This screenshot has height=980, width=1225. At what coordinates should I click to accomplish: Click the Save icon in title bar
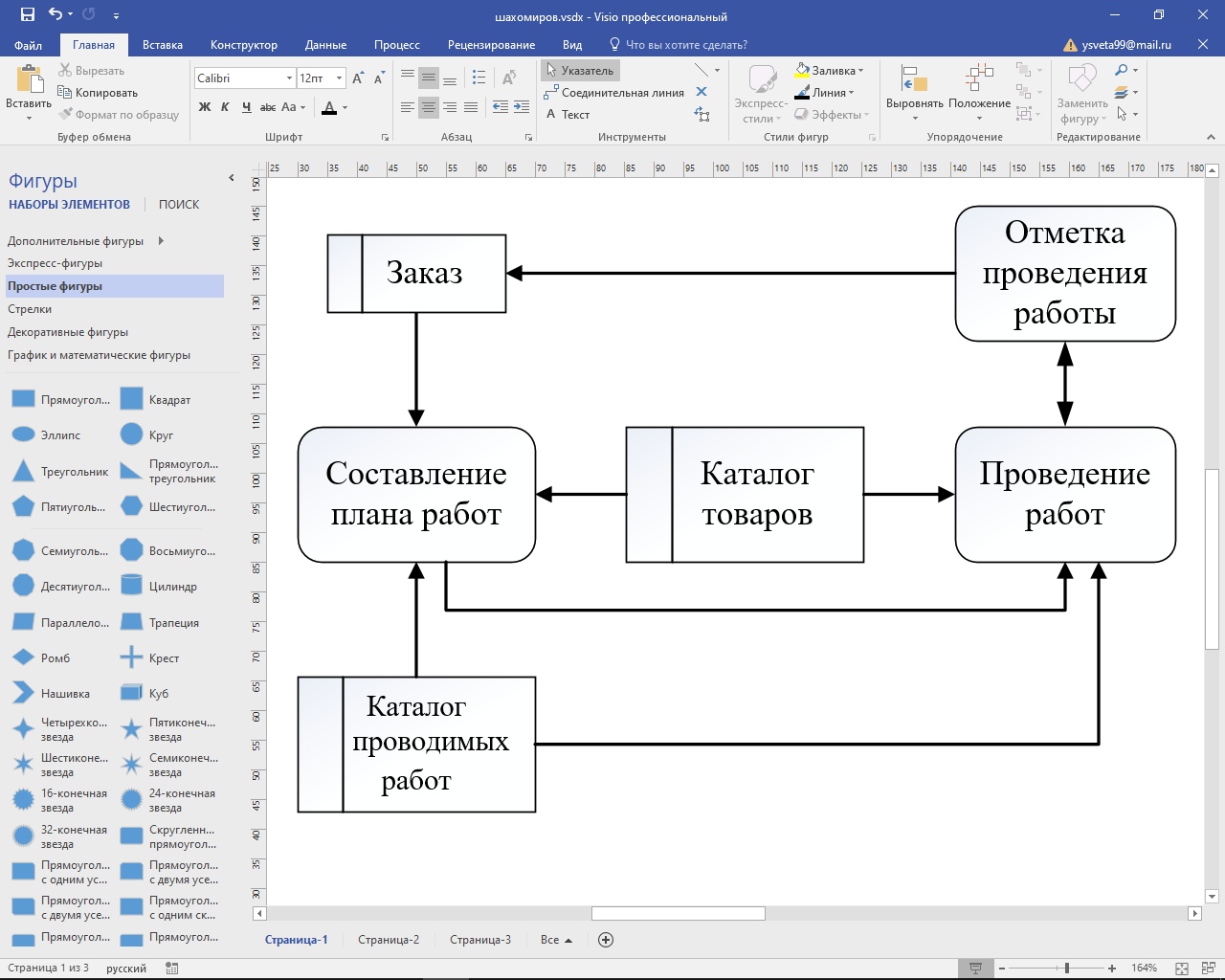point(27,14)
